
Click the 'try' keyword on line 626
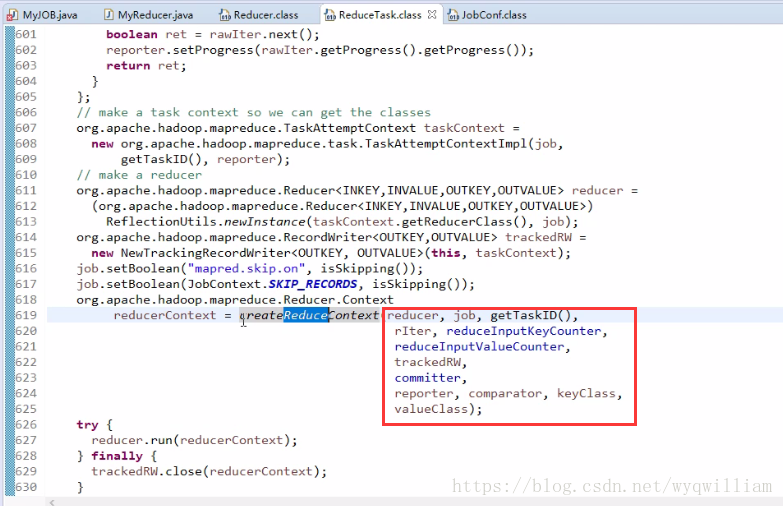87,425
